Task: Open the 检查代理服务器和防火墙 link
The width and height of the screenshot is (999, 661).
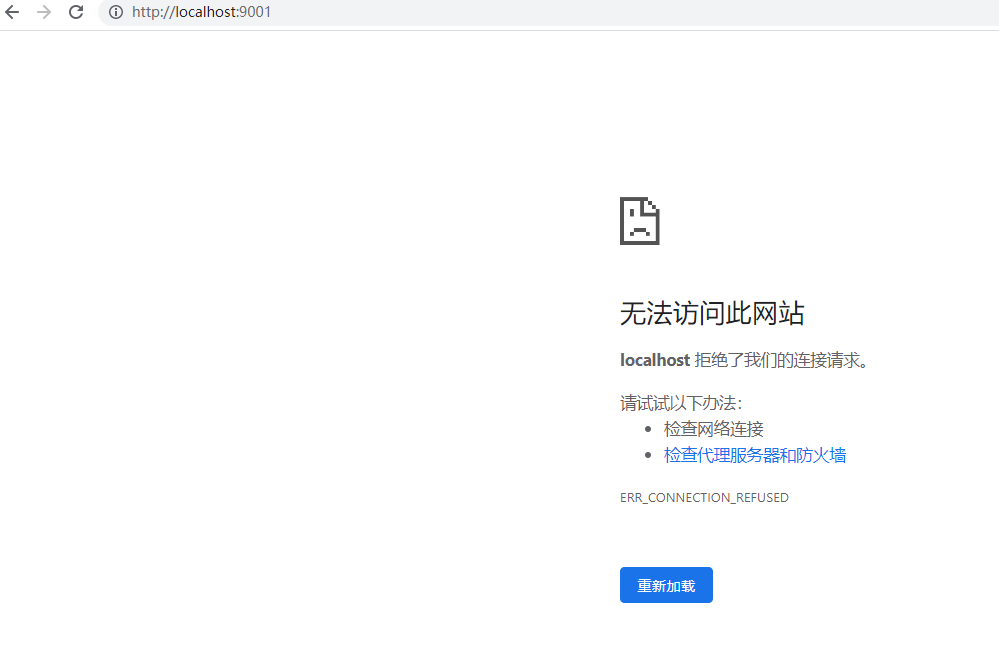Action: (x=754, y=454)
